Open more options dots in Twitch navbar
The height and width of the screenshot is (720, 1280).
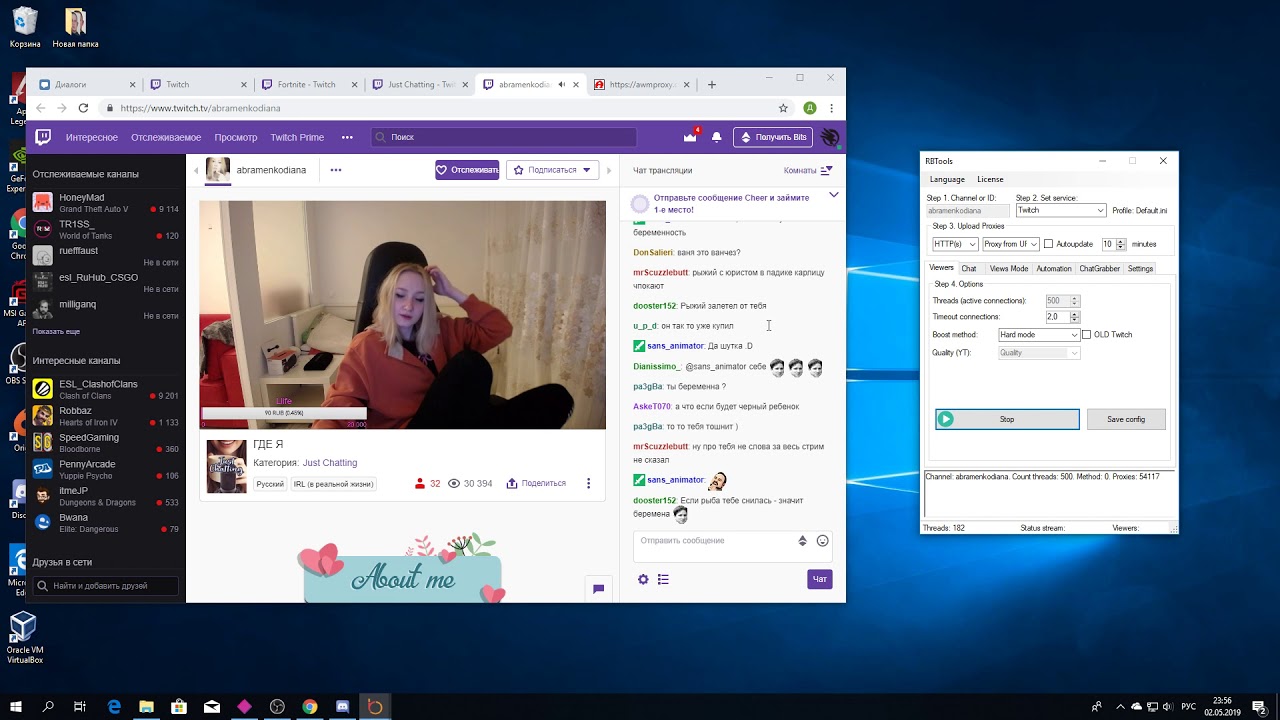(347, 137)
